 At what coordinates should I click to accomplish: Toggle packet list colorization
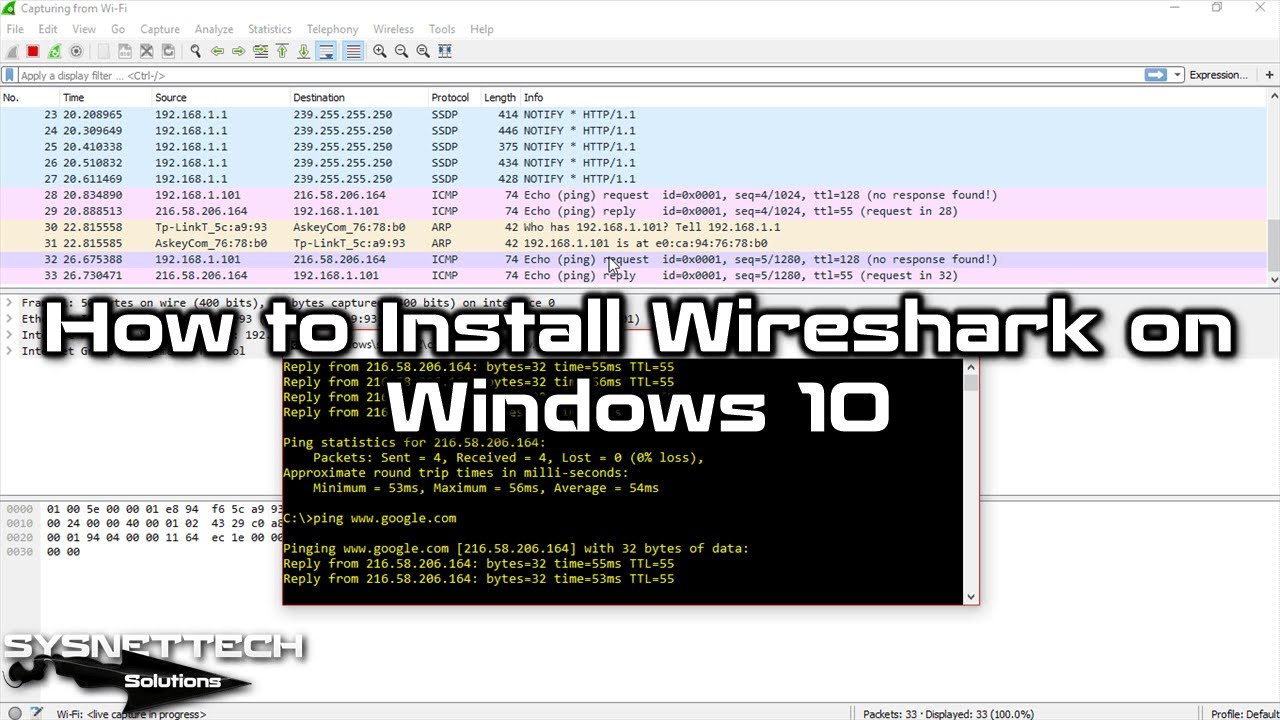tap(353, 51)
